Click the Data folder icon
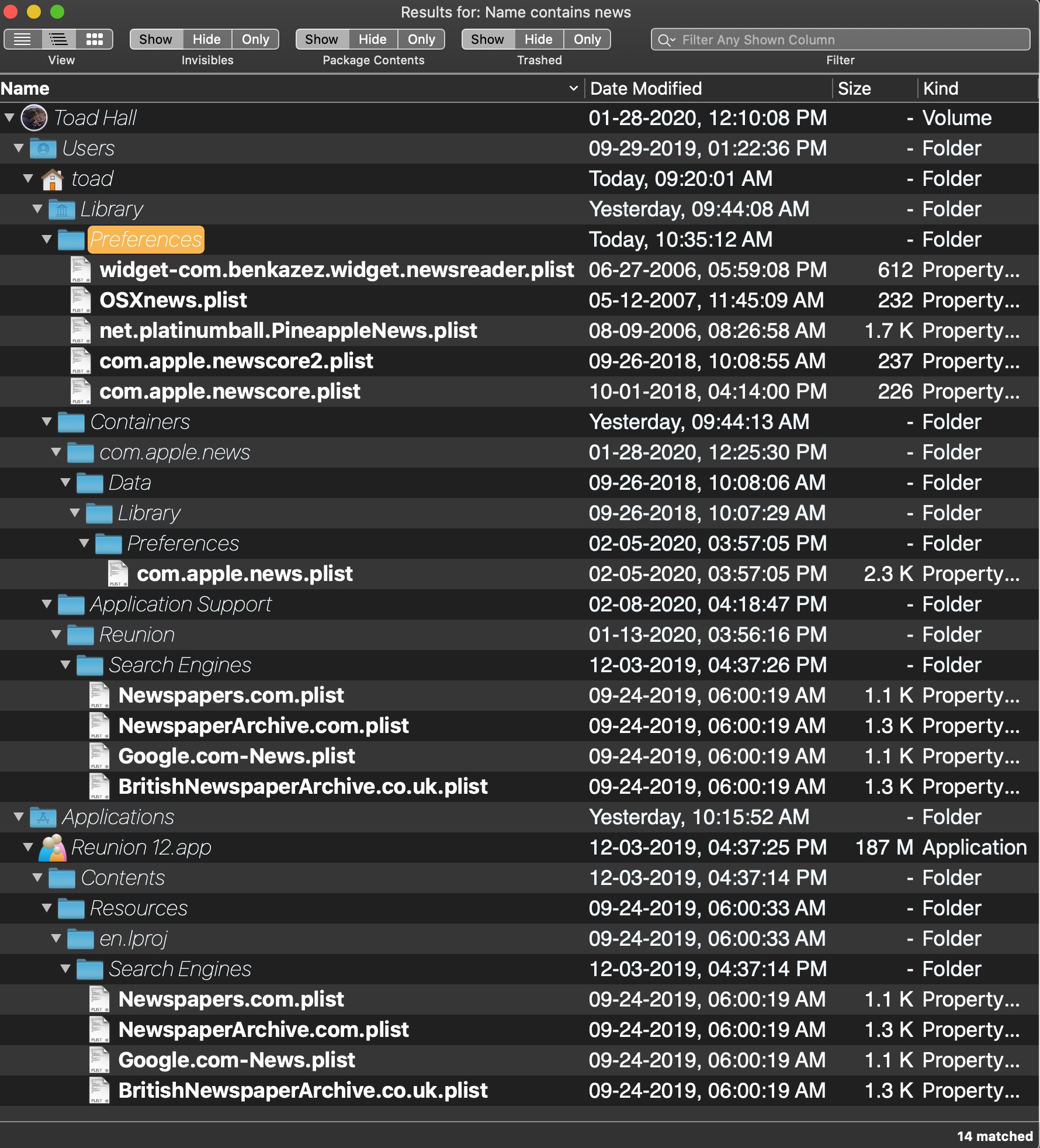This screenshot has width=1040, height=1148. [90, 483]
